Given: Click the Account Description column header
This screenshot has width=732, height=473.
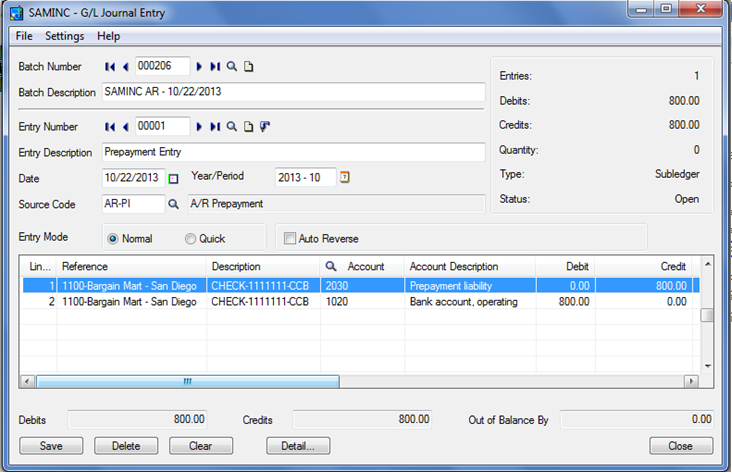Looking at the screenshot, I should click(x=470, y=266).
